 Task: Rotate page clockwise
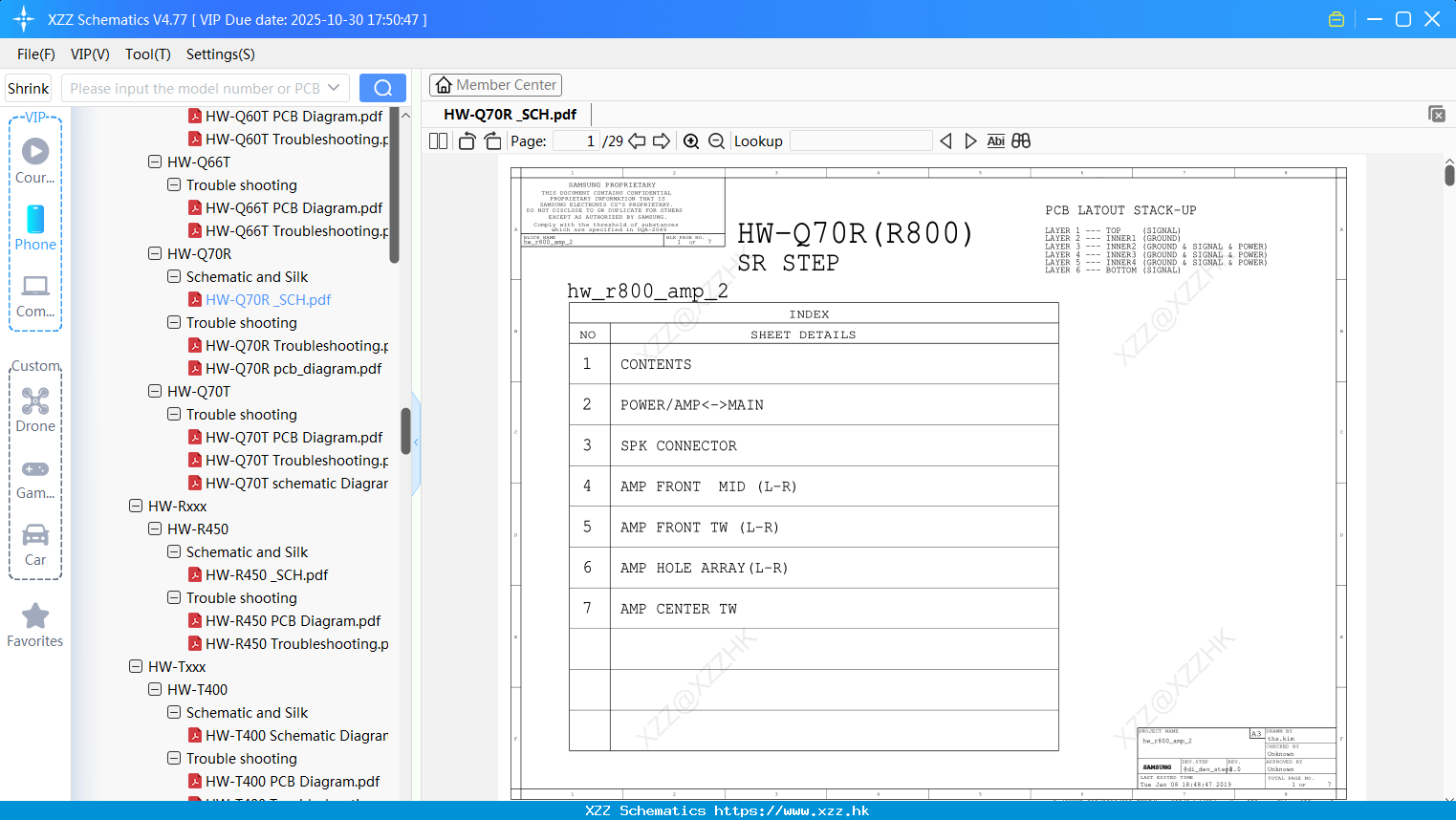pyautogui.click(x=492, y=141)
